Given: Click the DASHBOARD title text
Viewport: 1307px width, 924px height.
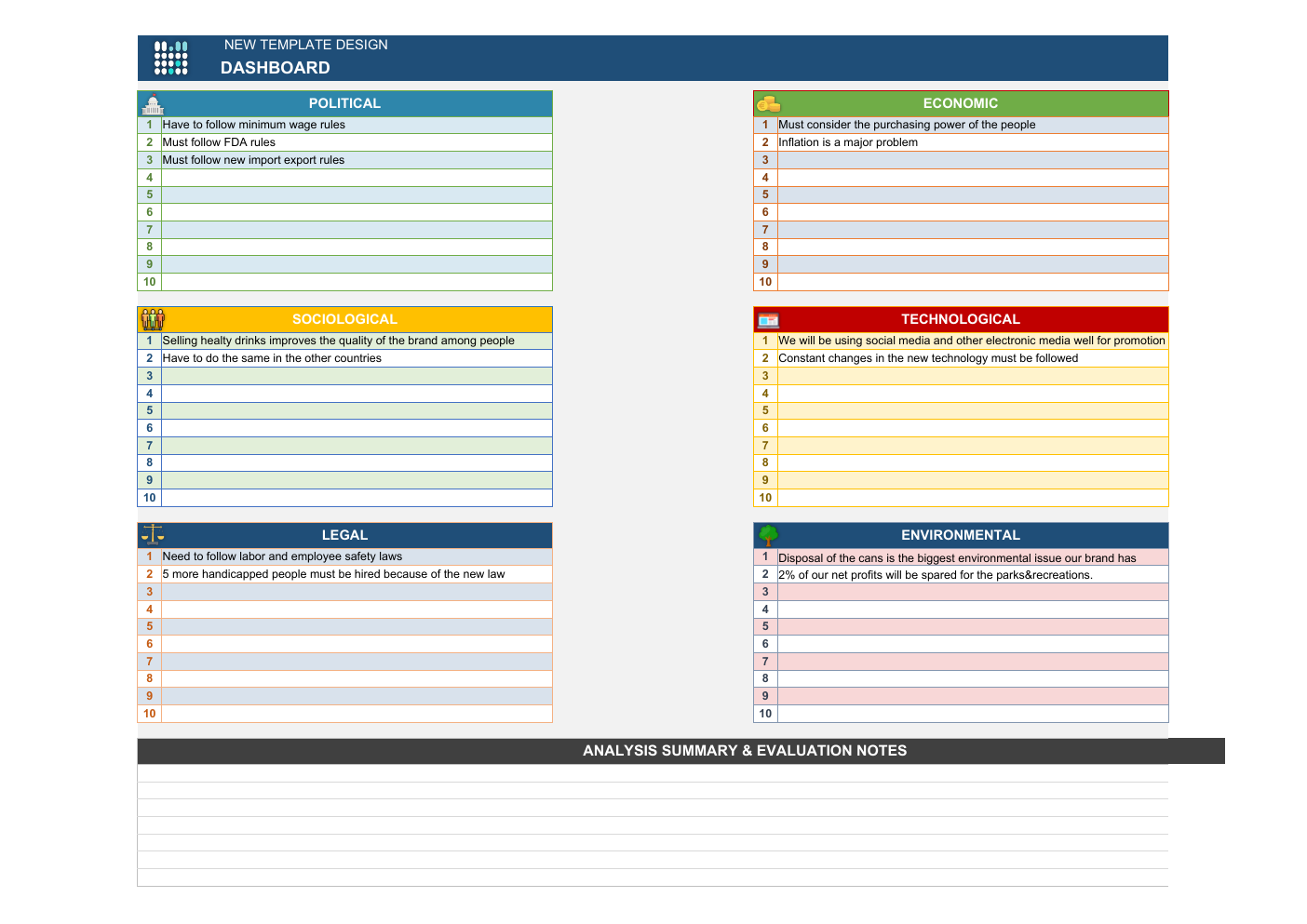Looking at the screenshot, I should pos(276,68).
